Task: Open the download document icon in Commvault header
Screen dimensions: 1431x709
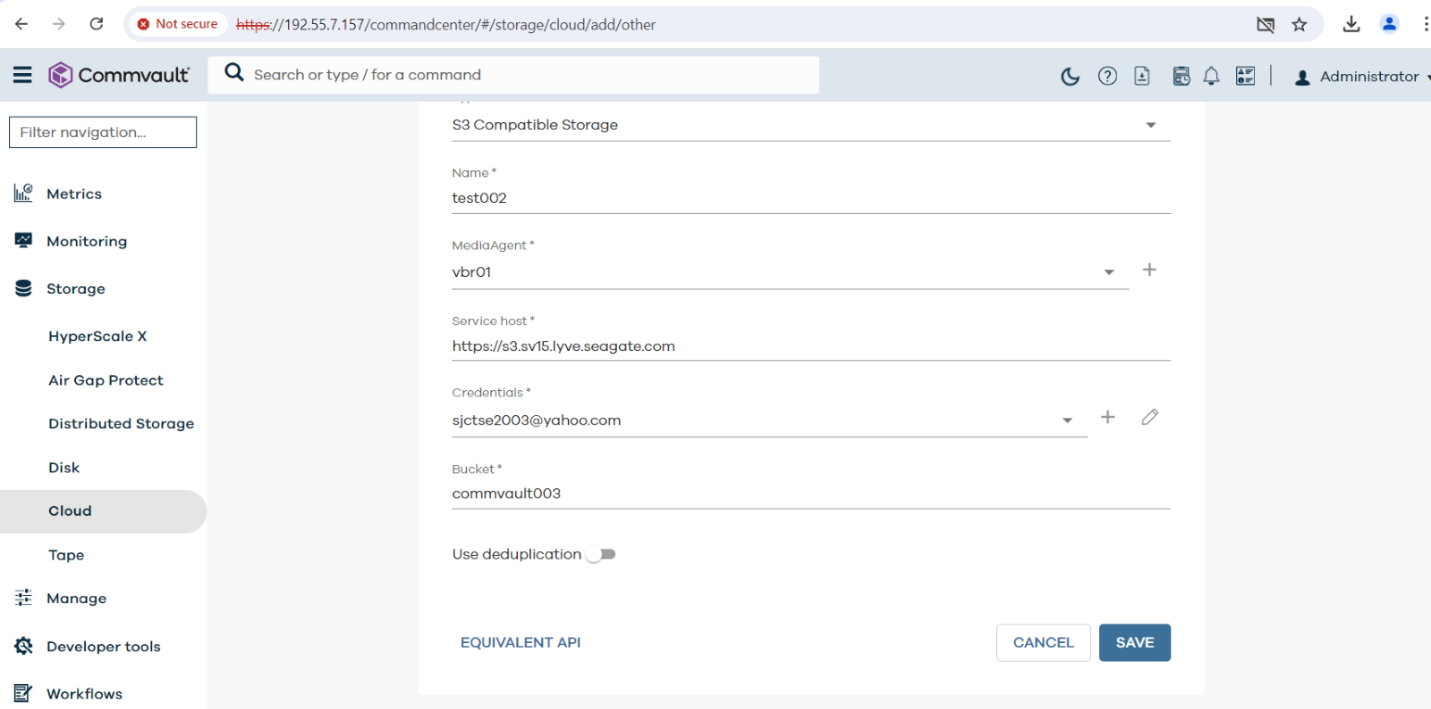Action: pyautogui.click(x=1142, y=76)
